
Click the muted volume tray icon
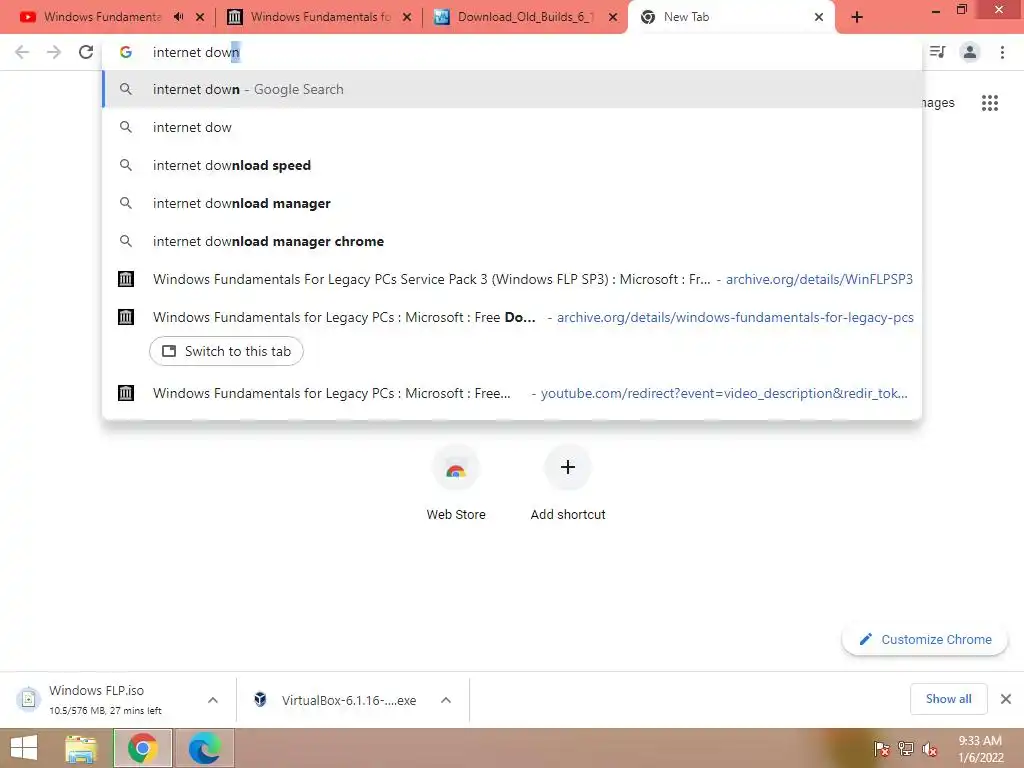point(929,748)
